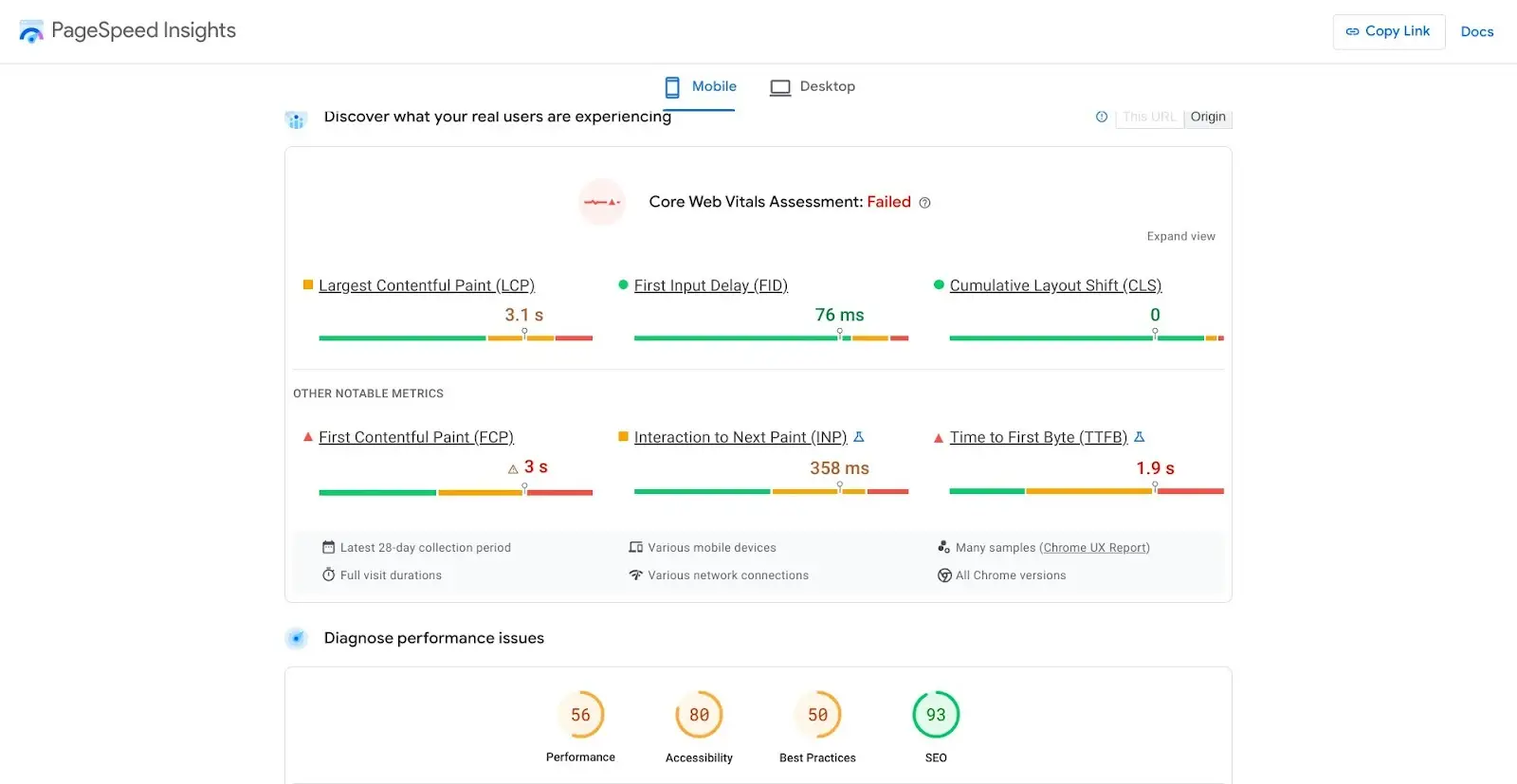Click the CLS distribution bar
1517x784 pixels.
(1087, 337)
